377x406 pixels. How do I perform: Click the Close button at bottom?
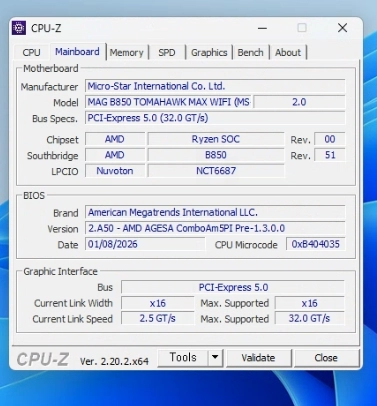[x=326, y=358]
